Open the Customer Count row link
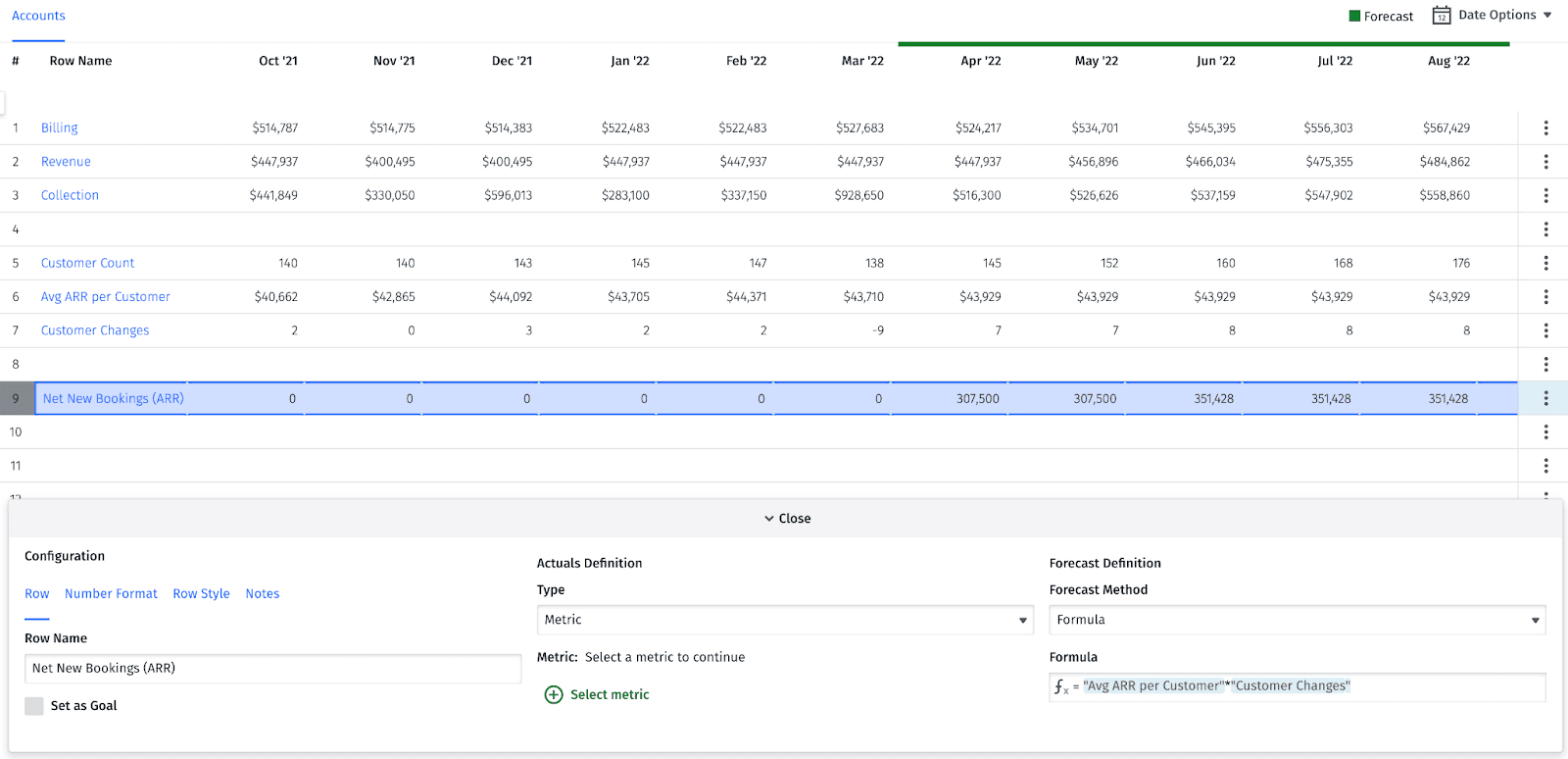 (x=87, y=263)
